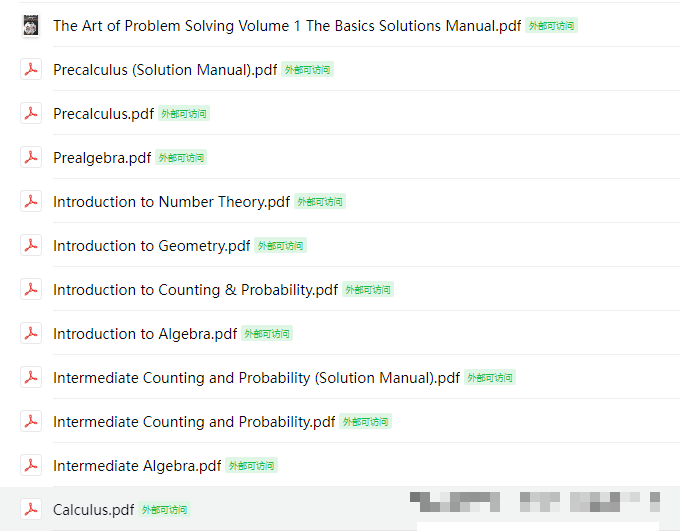Click green badge next to Introduction to Geometry.pdf
This screenshot has width=680, height=532.
tap(281, 245)
